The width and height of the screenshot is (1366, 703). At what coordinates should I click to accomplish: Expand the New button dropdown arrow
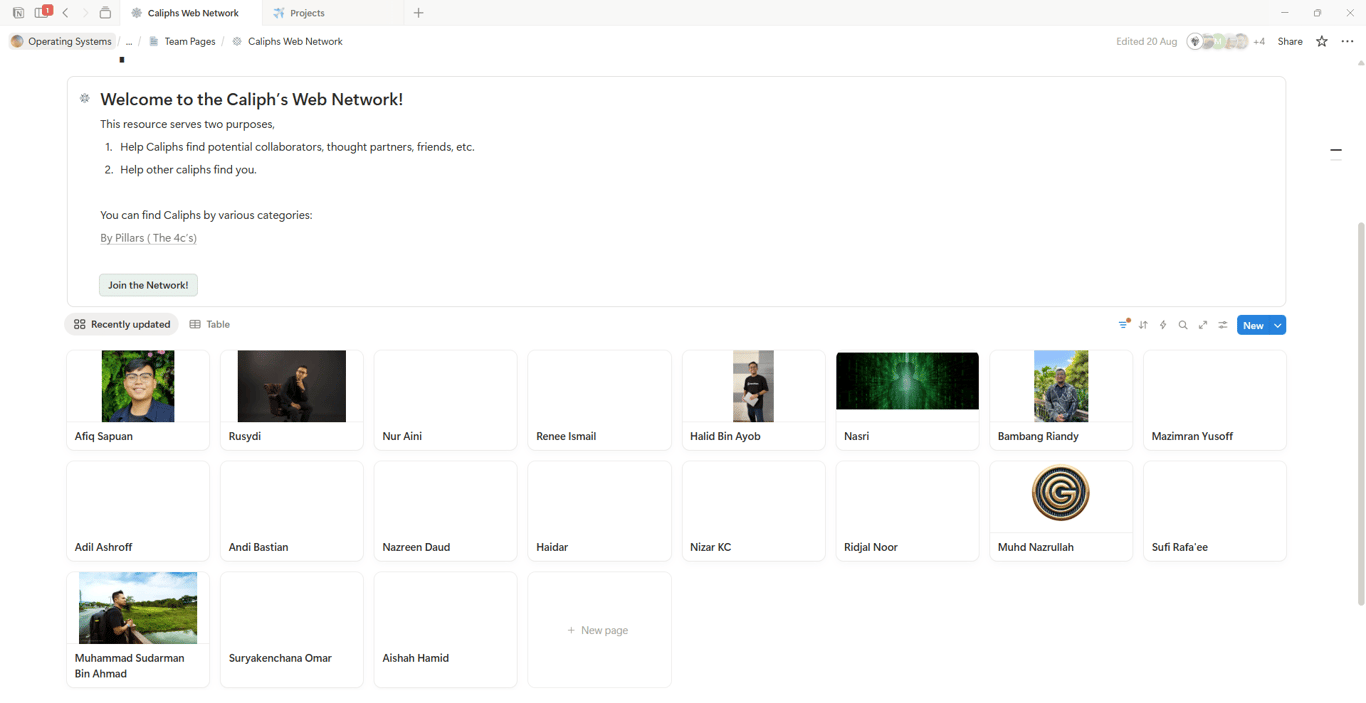coord(1278,325)
